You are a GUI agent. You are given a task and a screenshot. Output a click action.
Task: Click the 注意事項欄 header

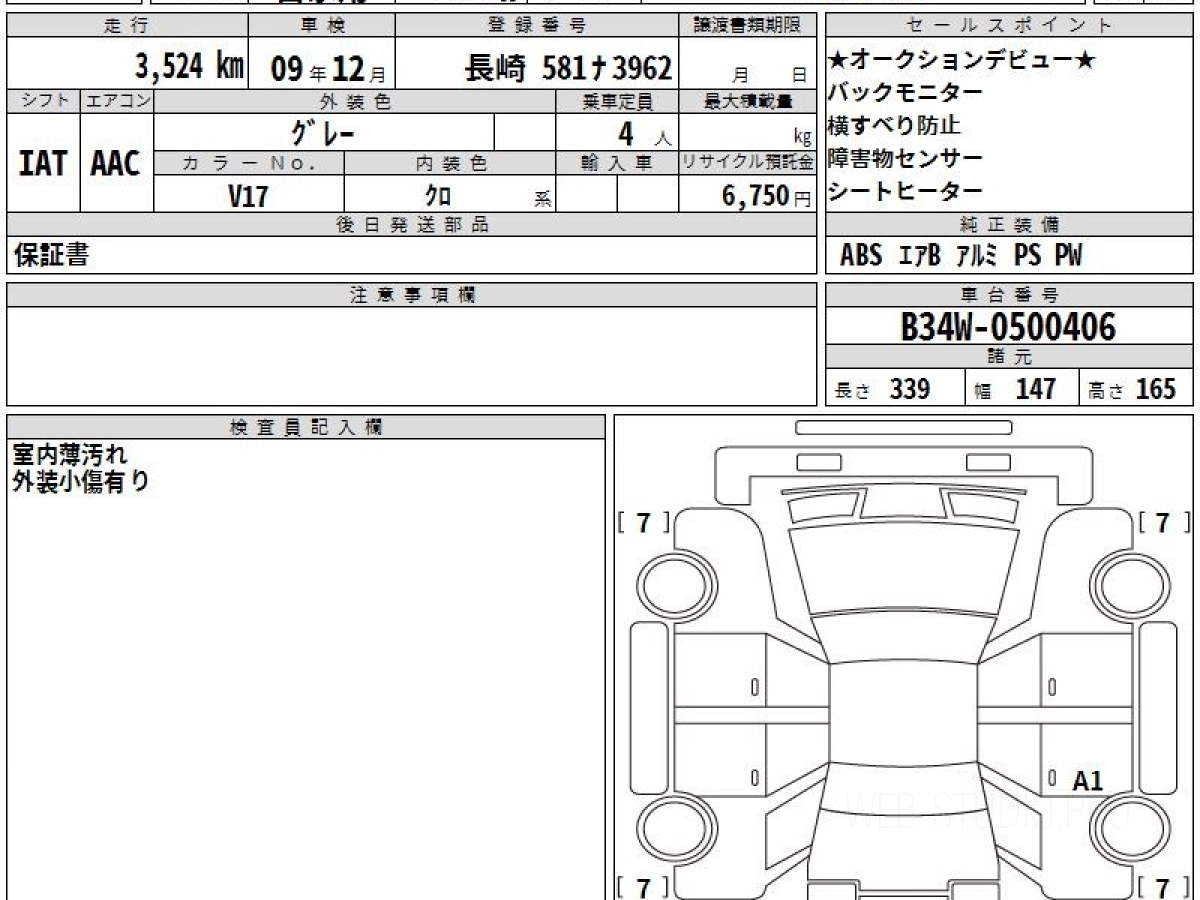tap(412, 295)
